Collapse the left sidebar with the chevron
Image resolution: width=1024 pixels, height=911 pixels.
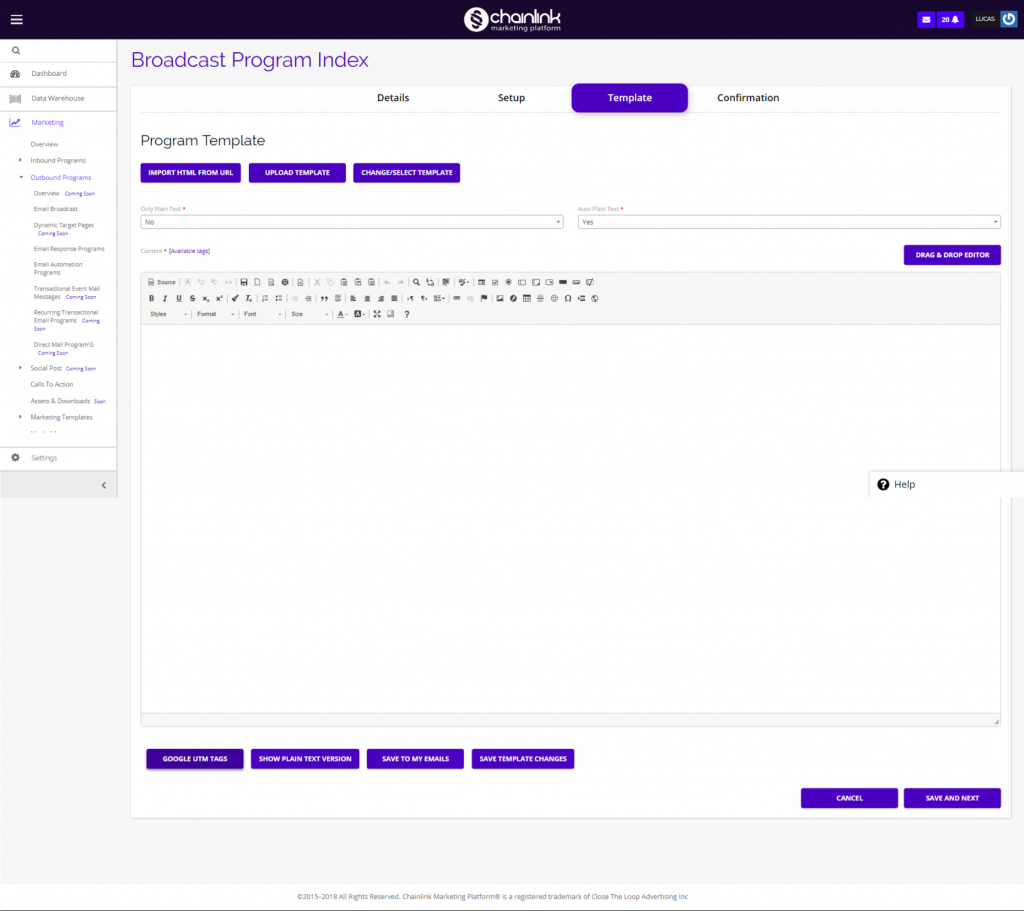(x=103, y=484)
